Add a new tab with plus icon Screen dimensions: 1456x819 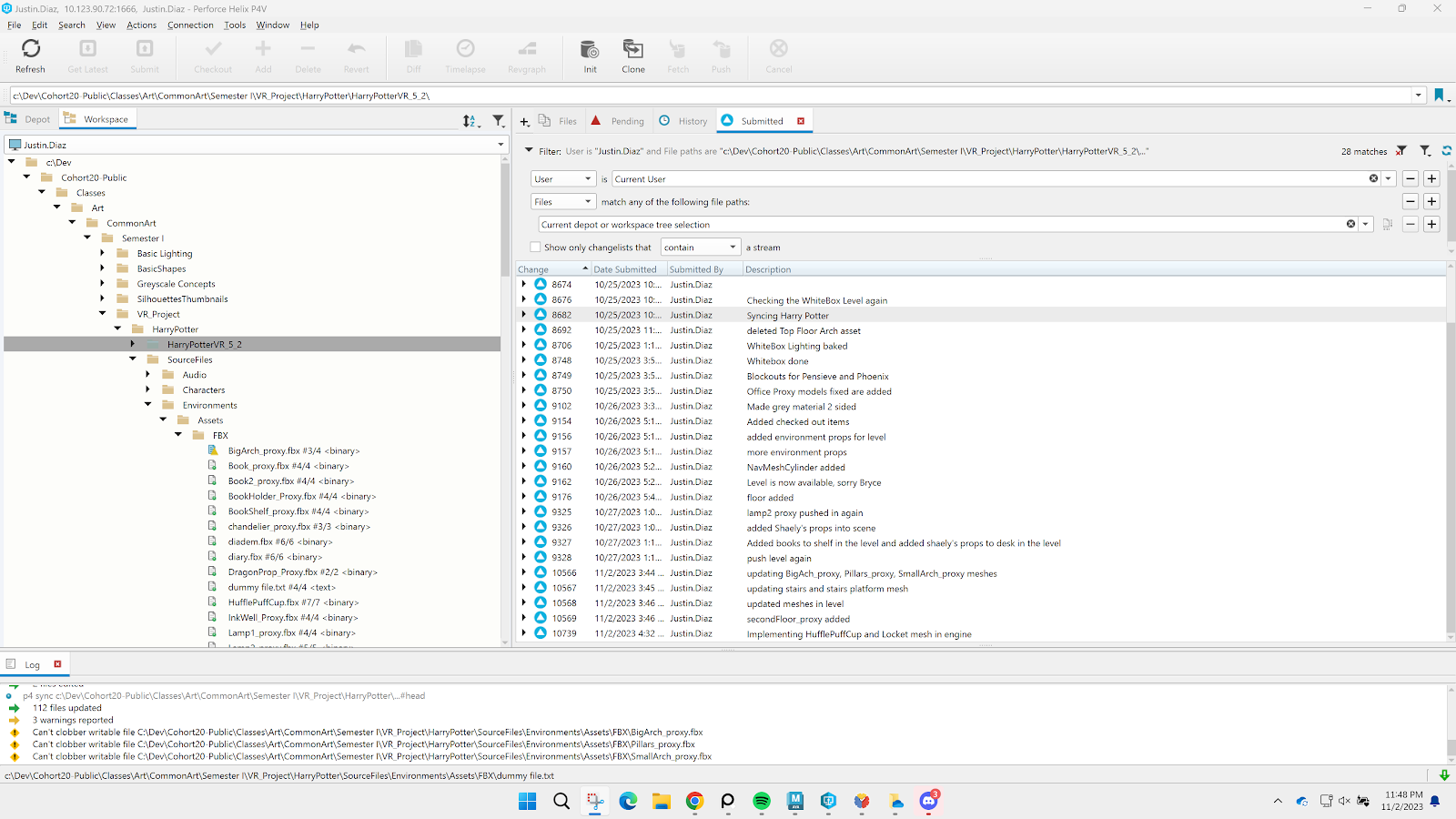coord(524,121)
